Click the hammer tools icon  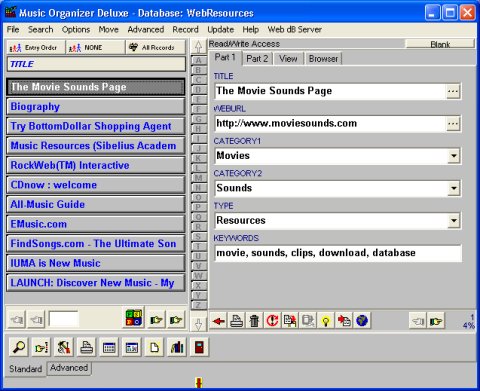click(63, 347)
